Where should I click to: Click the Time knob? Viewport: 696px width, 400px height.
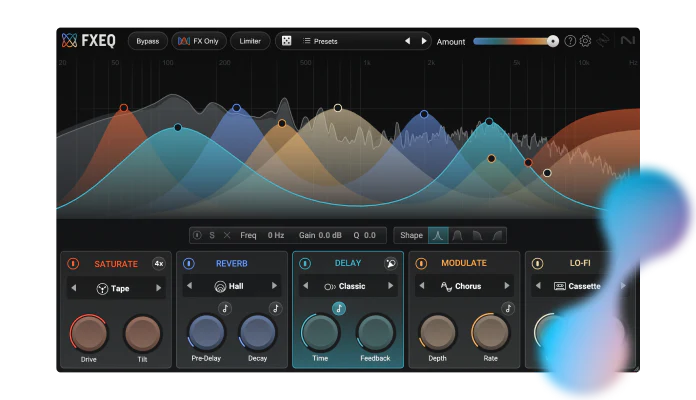tap(320, 333)
